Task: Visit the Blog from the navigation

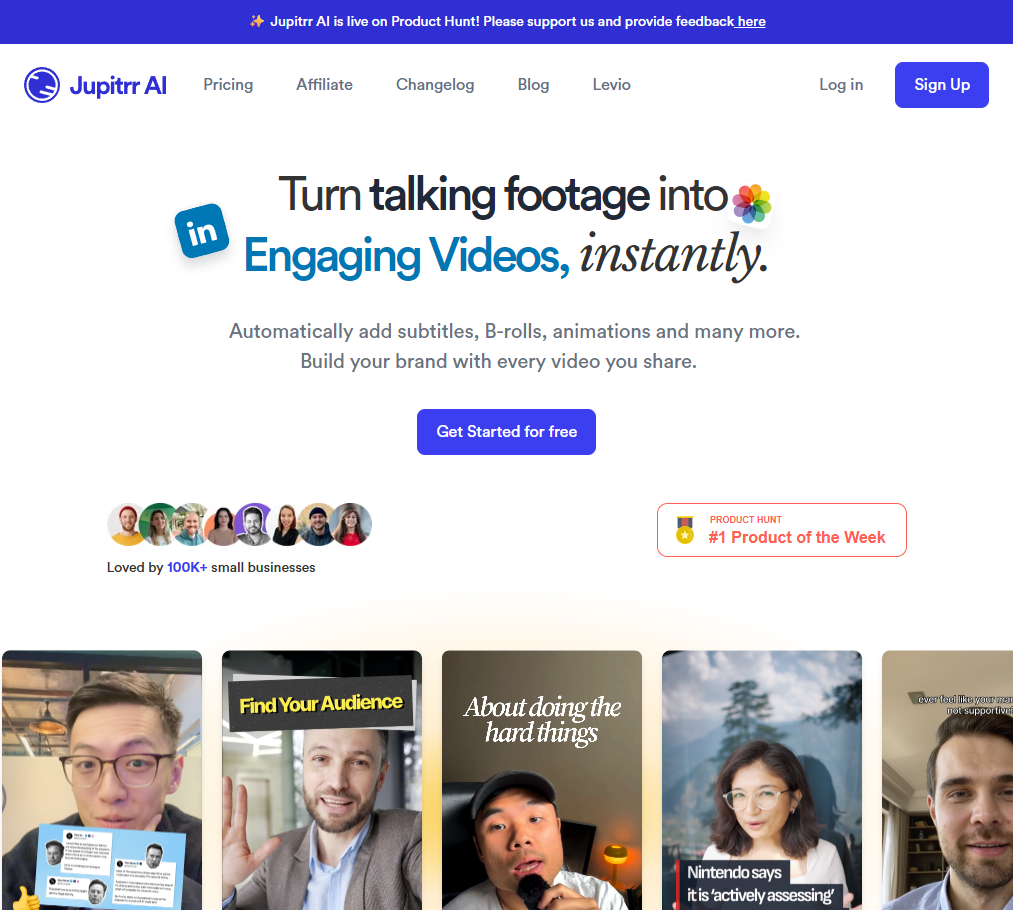Action: pyautogui.click(x=533, y=85)
